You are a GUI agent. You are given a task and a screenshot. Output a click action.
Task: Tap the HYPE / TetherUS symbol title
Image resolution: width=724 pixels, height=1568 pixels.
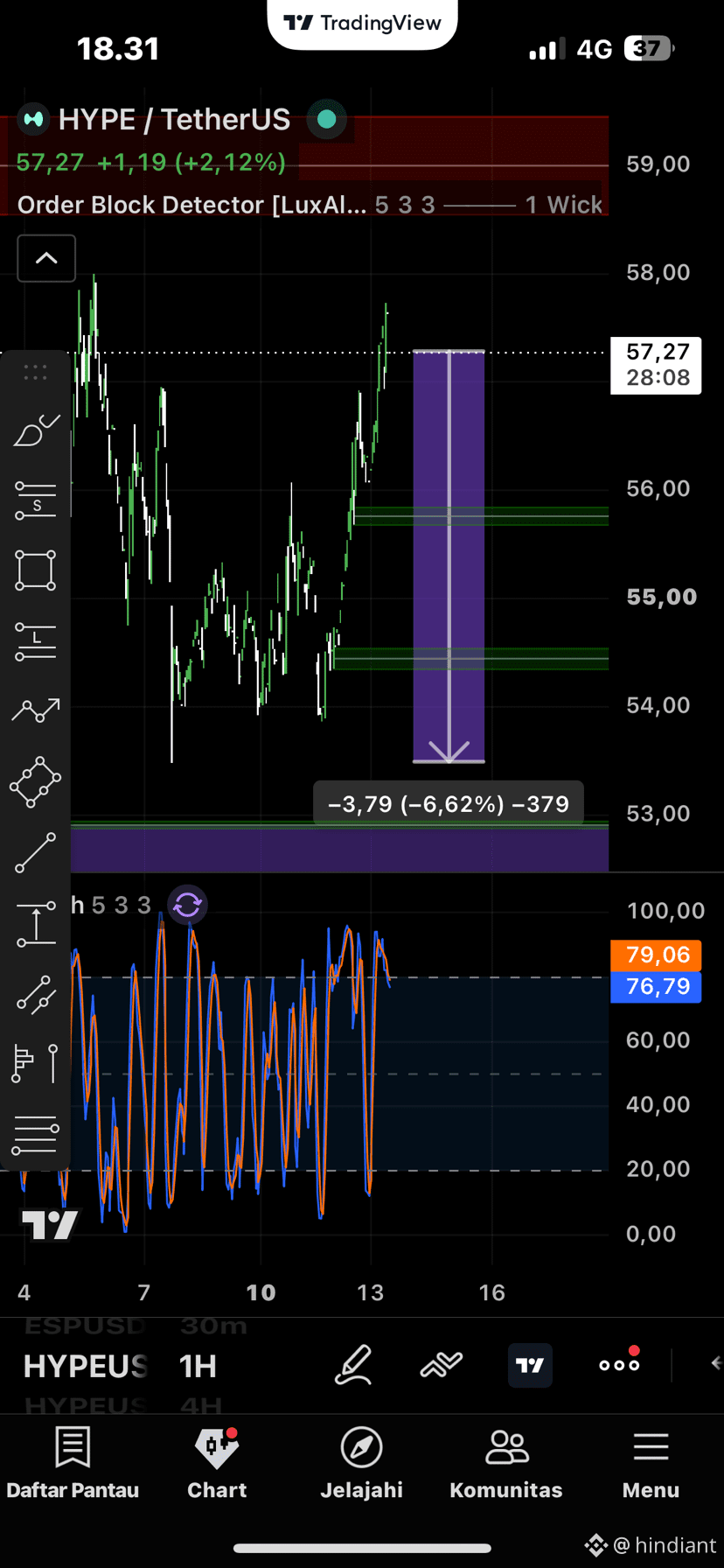tap(174, 119)
